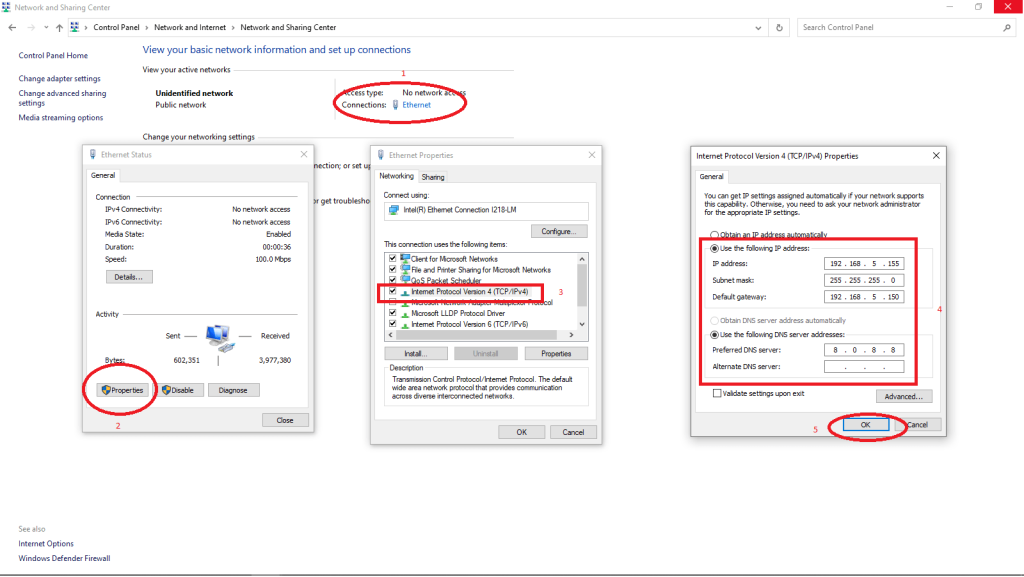Open Change adapter settings
This screenshot has width=1024, height=577.
(59, 78)
